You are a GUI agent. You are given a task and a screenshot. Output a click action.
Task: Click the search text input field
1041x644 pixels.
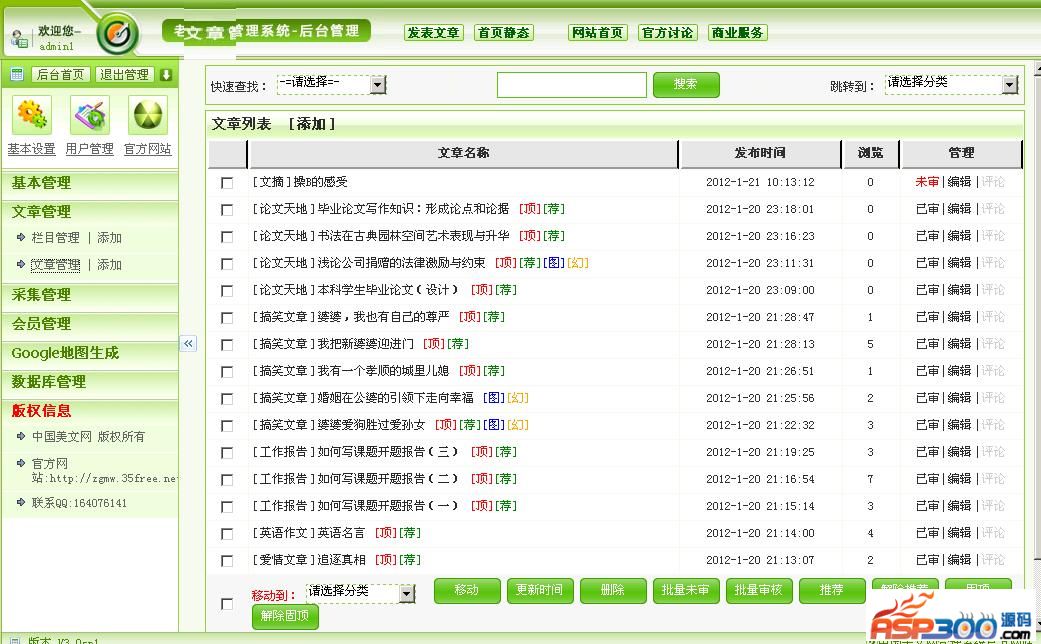coord(572,85)
